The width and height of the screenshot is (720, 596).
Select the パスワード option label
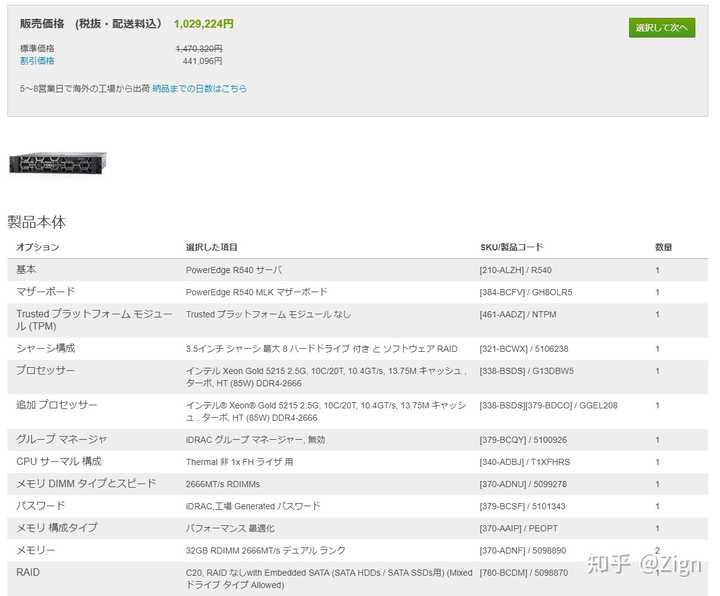tap(40, 506)
